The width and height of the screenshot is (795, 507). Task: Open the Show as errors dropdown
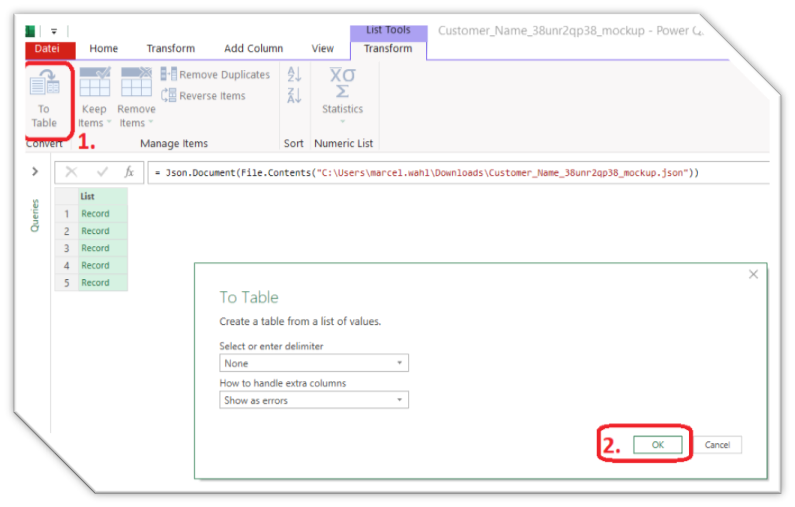314,400
